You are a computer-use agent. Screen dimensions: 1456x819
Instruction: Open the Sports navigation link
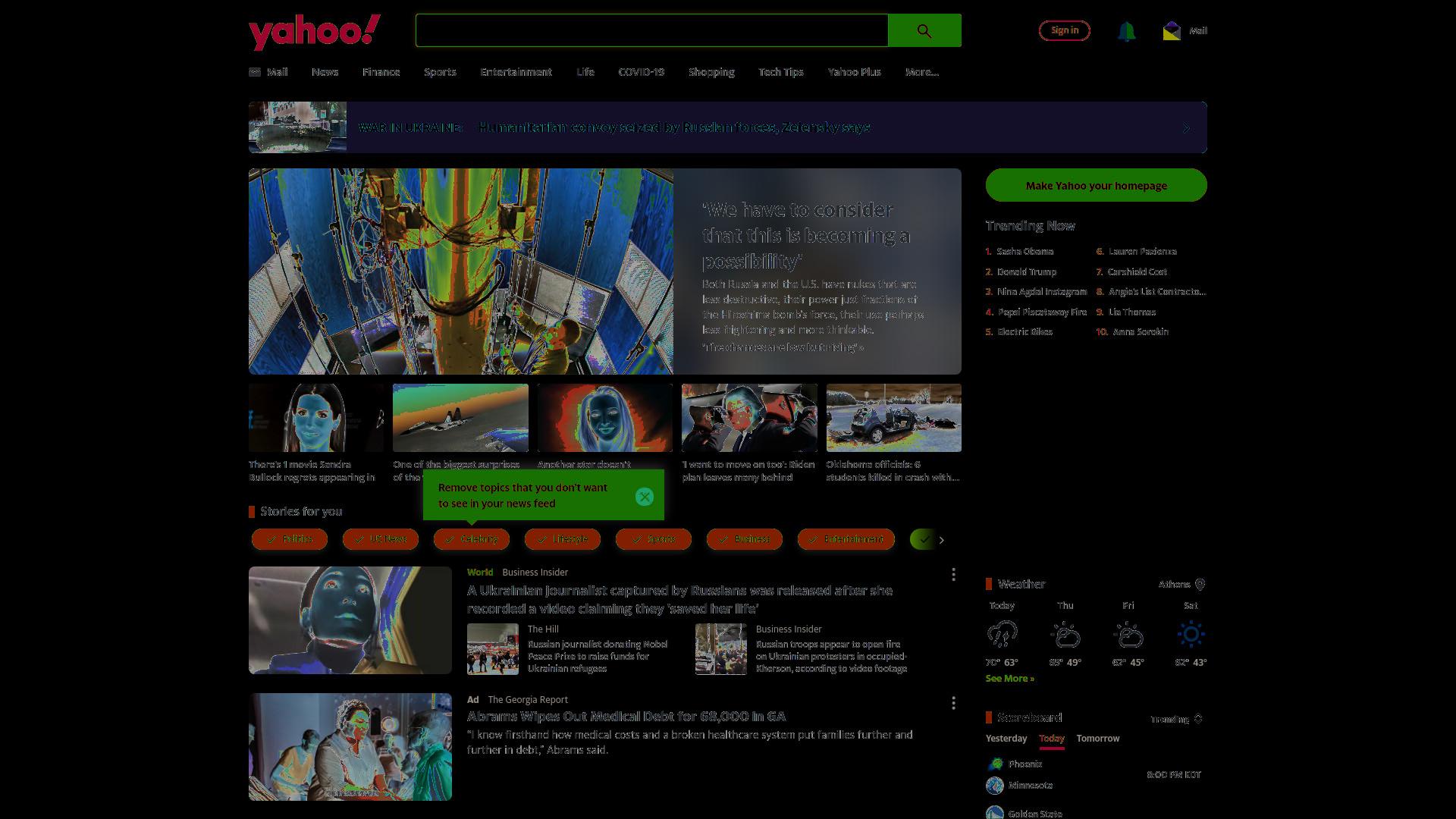(x=440, y=72)
